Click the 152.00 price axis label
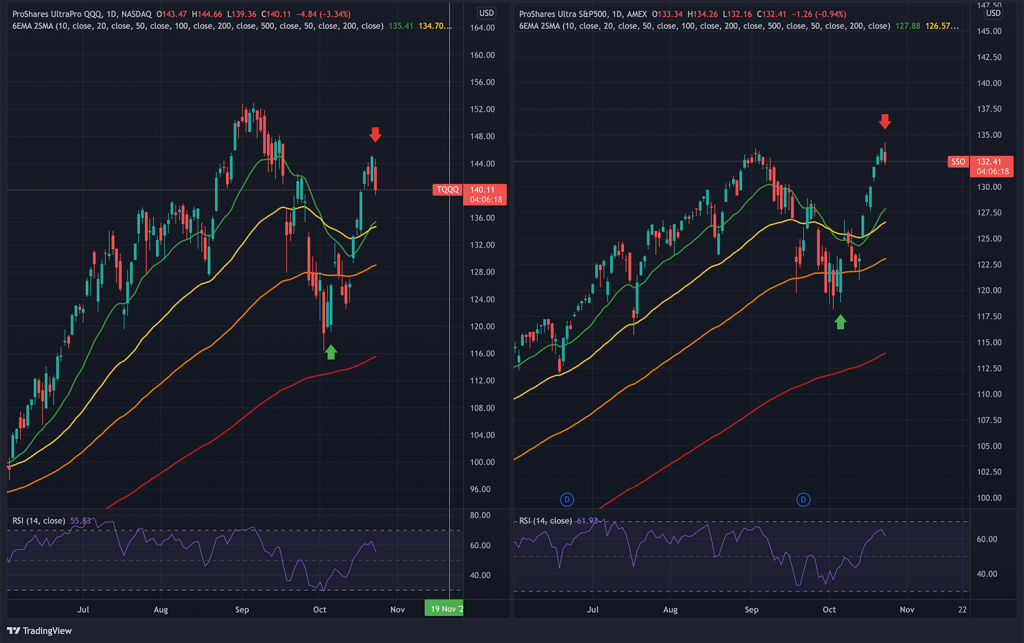This screenshot has width=1024, height=643. pyautogui.click(x=483, y=110)
